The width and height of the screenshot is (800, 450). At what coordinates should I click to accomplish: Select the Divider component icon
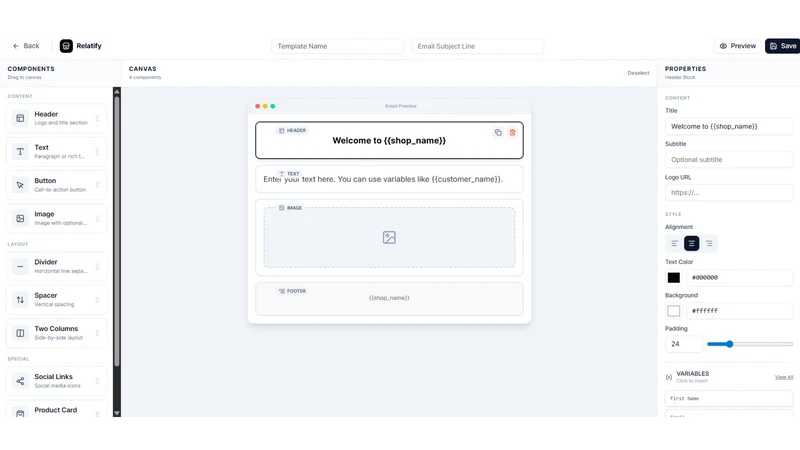pyautogui.click(x=20, y=266)
